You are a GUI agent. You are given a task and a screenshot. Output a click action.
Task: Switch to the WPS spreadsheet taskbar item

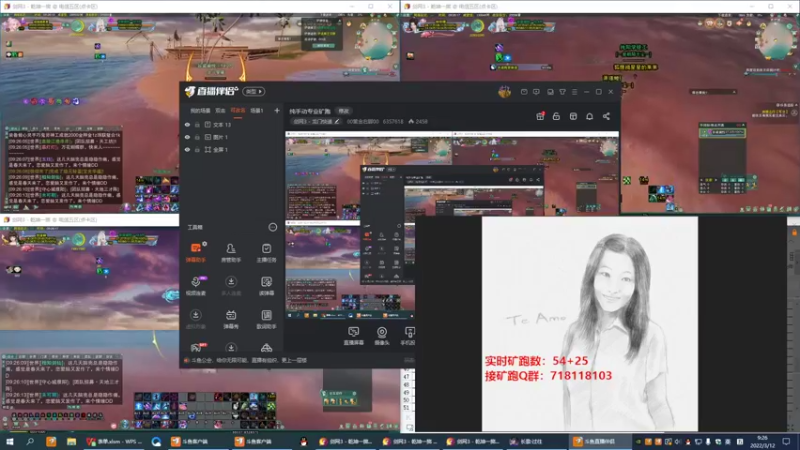(114, 441)
